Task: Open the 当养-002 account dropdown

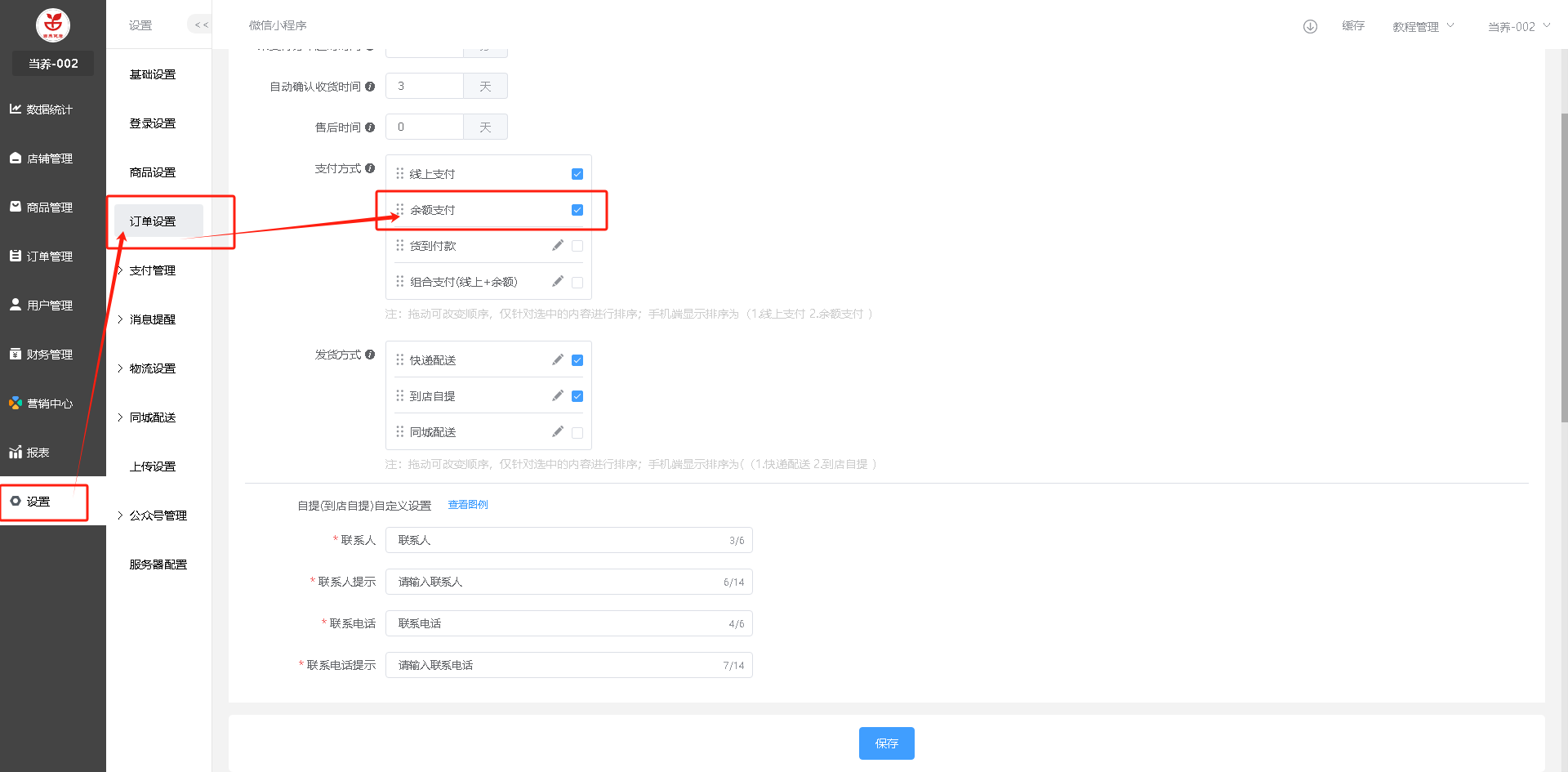Action: tap(1518, 27)
